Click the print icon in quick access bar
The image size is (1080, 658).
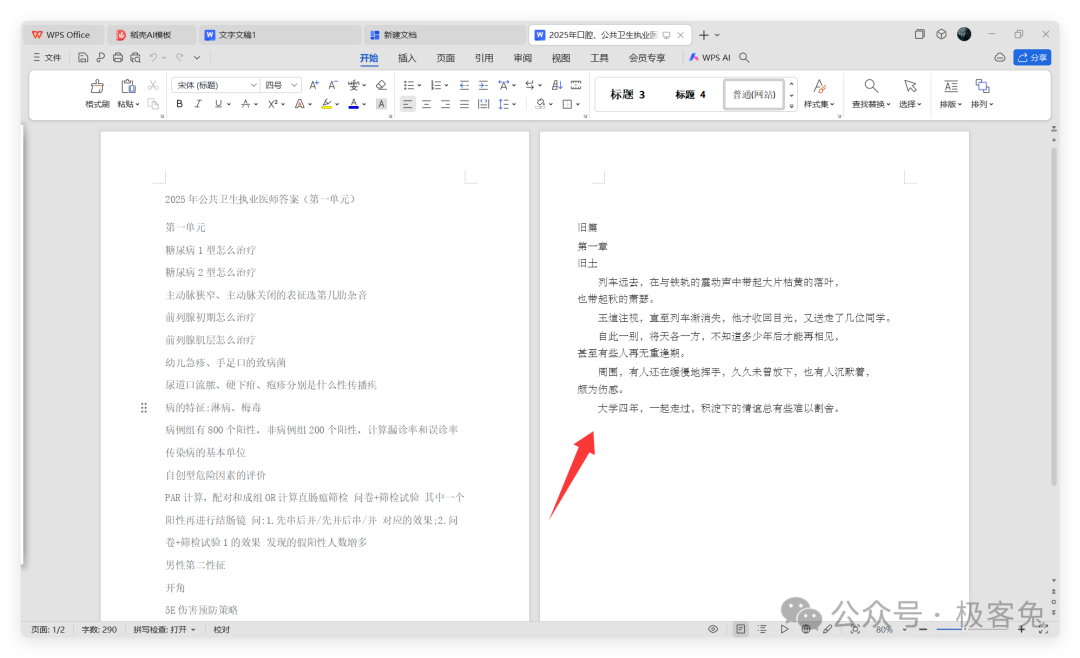tap(118, 58)
